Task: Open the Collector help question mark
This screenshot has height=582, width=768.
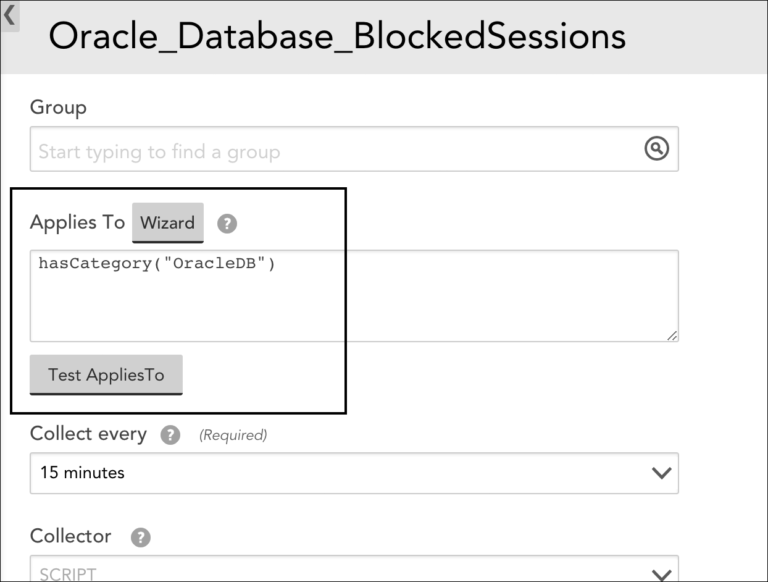Action: pyautogui.click(x=141, y=537)
